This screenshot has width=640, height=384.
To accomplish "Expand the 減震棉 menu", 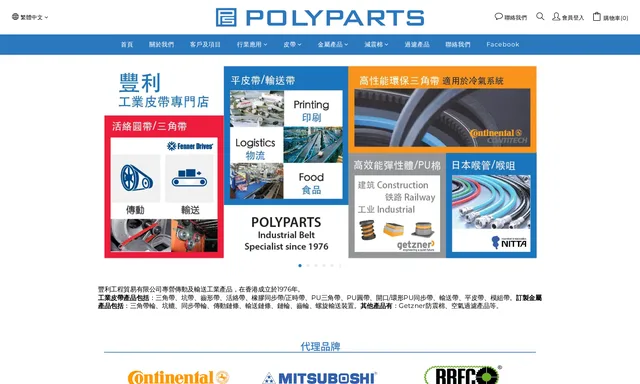I will 376,44.
